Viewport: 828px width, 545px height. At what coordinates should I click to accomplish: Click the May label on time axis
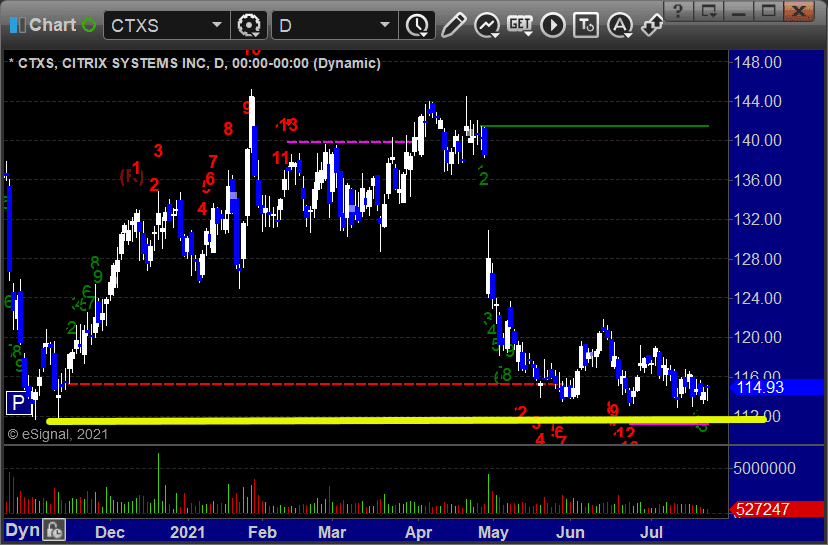(493, 532)
